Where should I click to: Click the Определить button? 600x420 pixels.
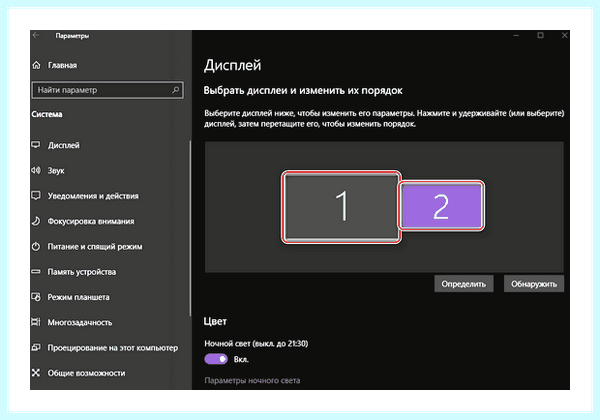click(x=463, y=284)
